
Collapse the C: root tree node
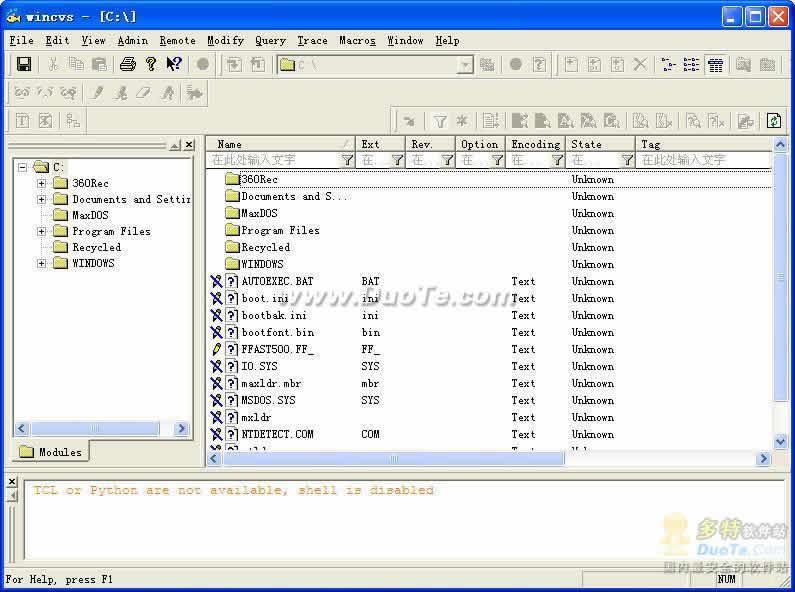tap(22, 167)
